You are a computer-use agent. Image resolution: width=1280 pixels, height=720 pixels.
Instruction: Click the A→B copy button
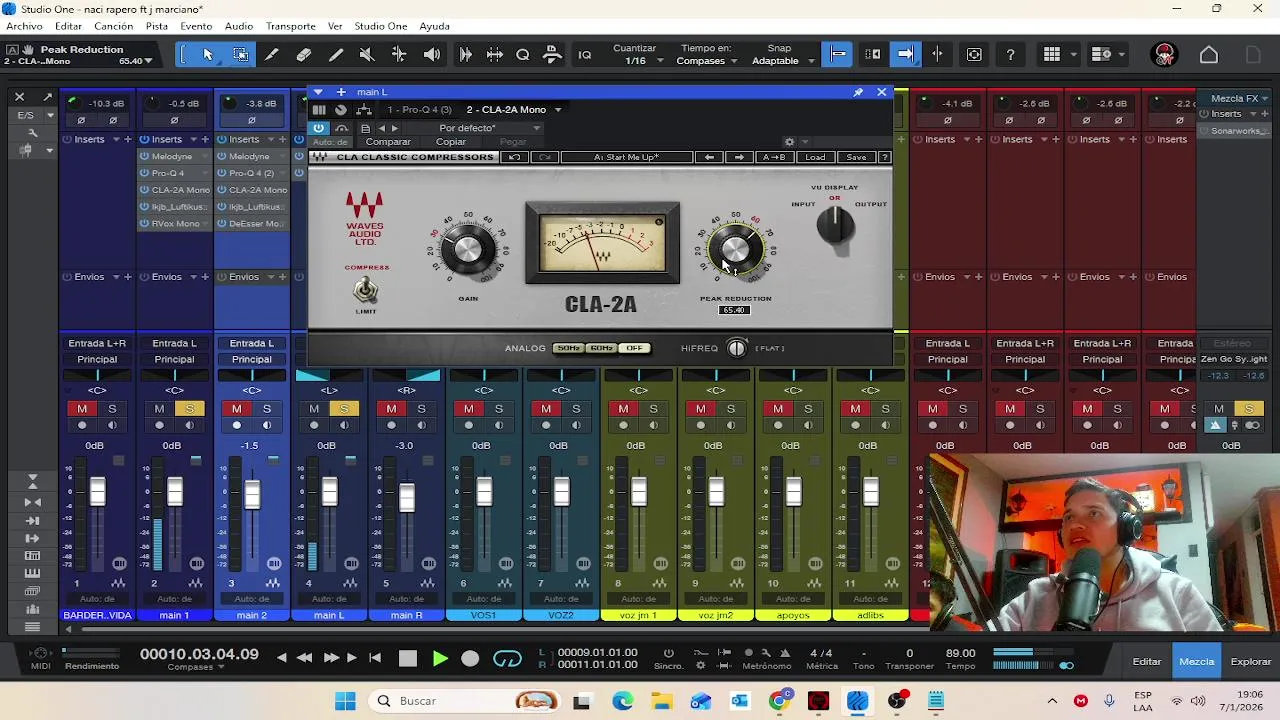tap(773, 157)
